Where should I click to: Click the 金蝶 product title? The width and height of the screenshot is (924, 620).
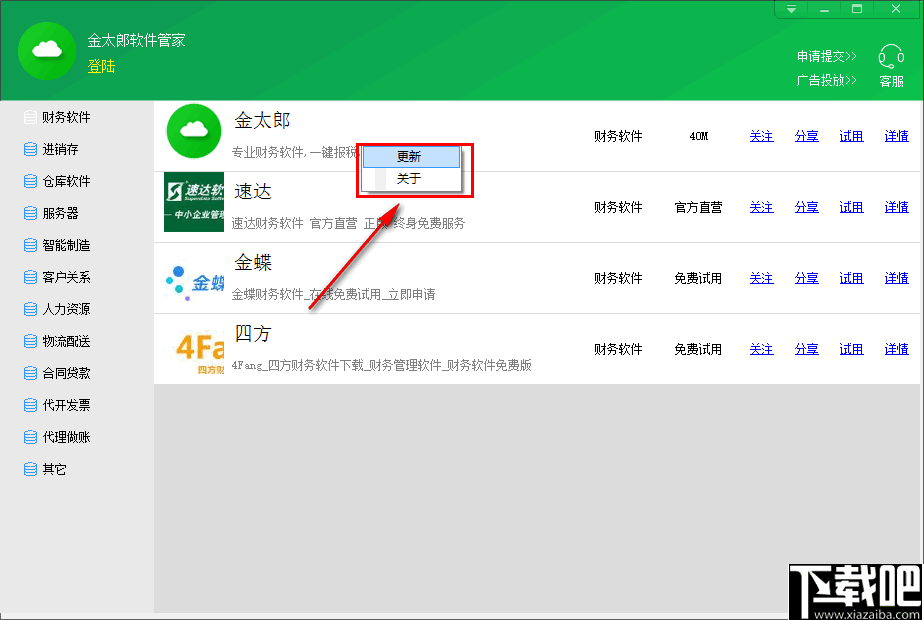(253, 262)
